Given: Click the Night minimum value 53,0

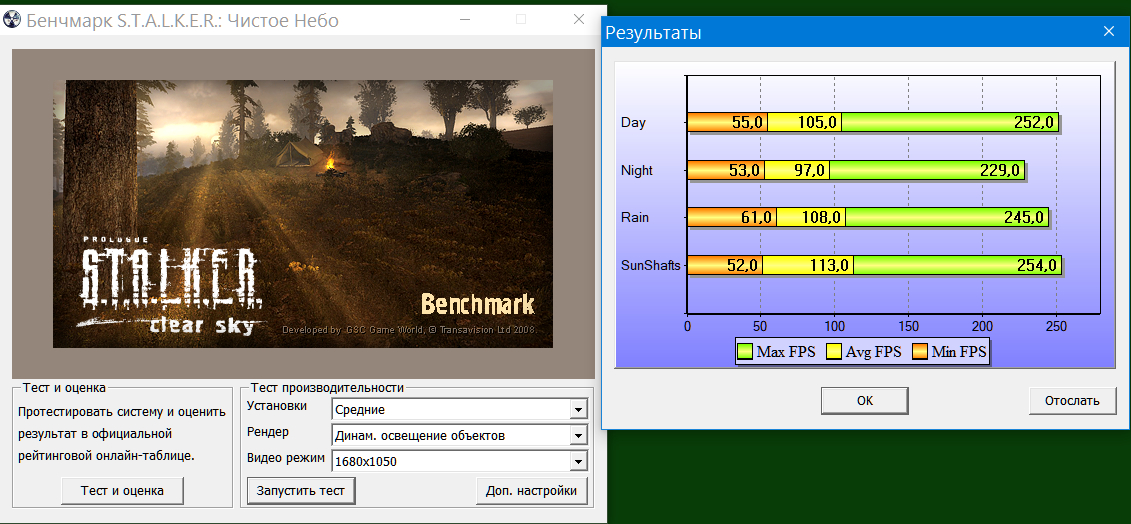Looking at the screenshot, I should point(744,171).
